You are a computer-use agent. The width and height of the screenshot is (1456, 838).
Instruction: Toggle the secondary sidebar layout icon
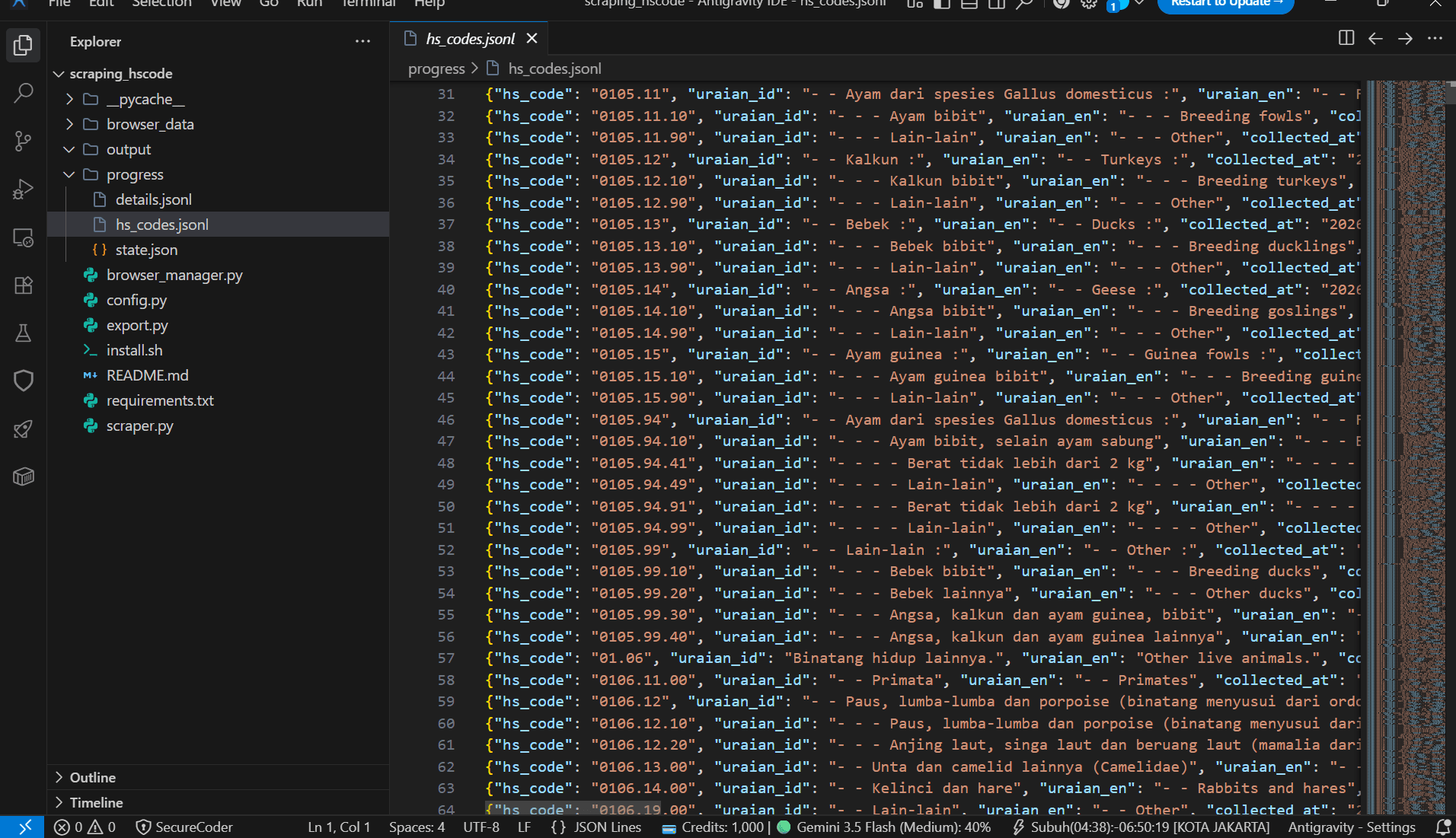point(997,4)
